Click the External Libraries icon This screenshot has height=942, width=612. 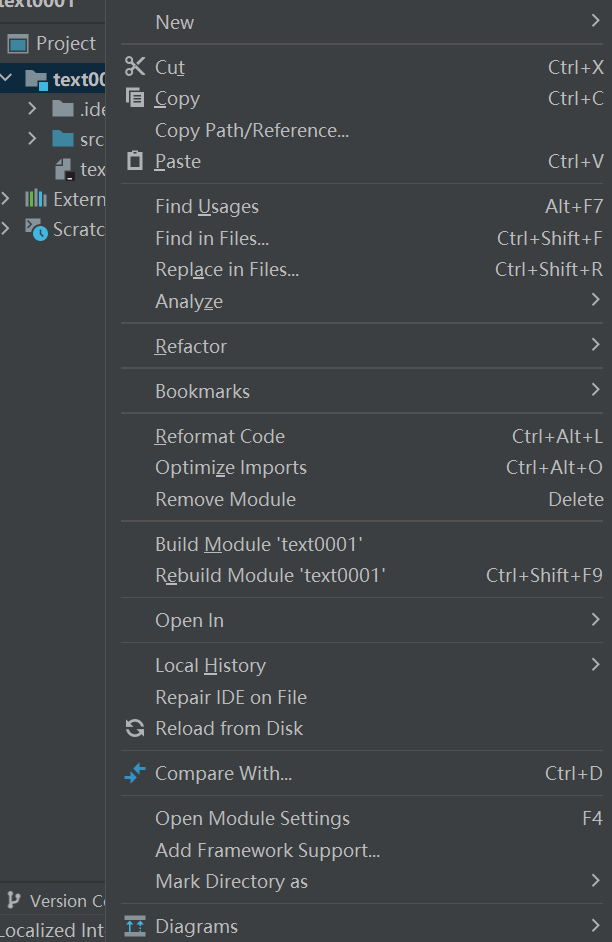point(36,199)
